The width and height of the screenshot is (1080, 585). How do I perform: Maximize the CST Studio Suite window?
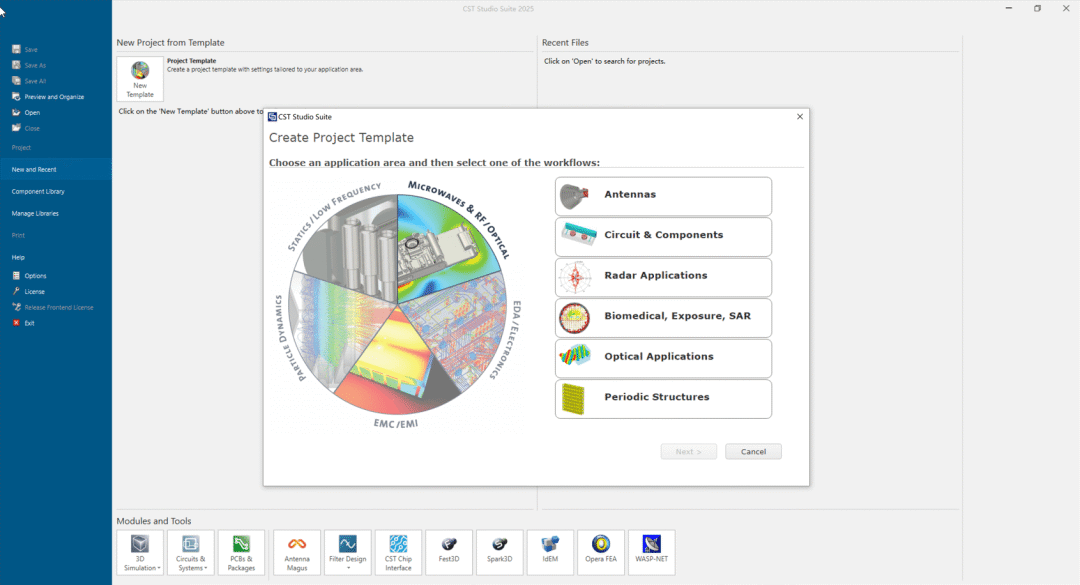[x=1037, y=8]
